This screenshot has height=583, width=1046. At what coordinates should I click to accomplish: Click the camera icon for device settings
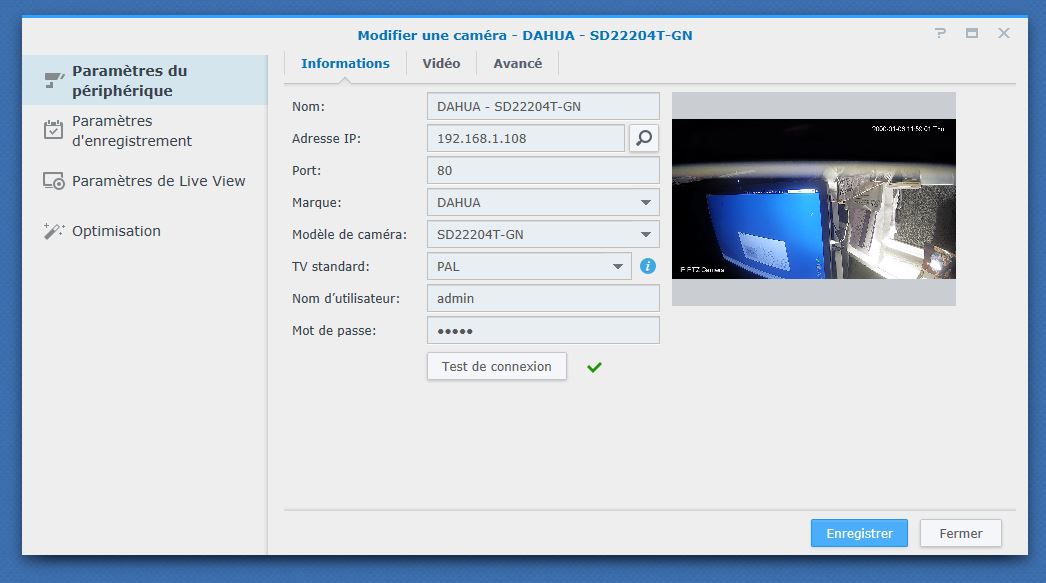pos(54,81)
